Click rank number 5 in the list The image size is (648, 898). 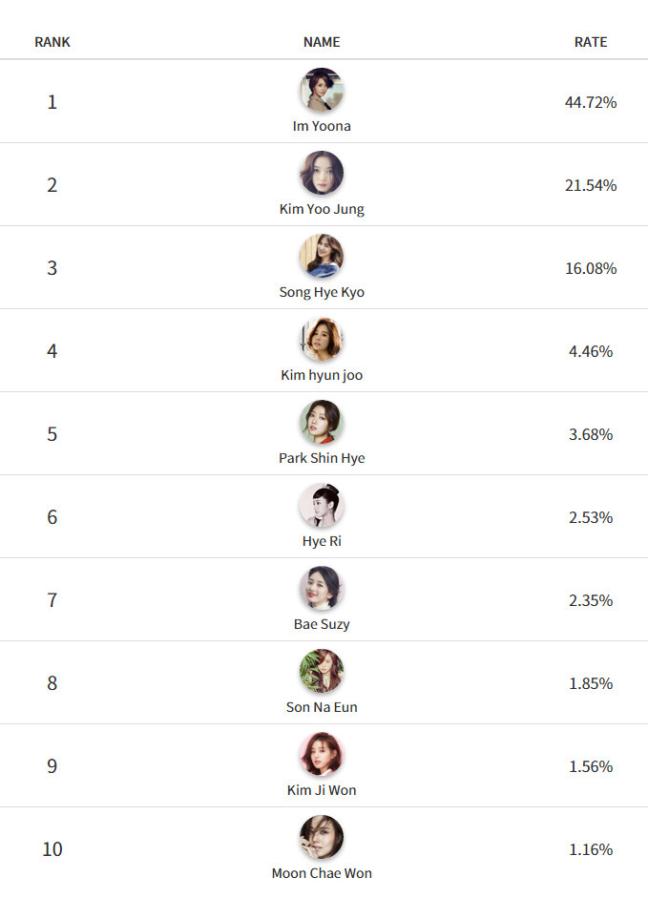[x=52, y=434]
